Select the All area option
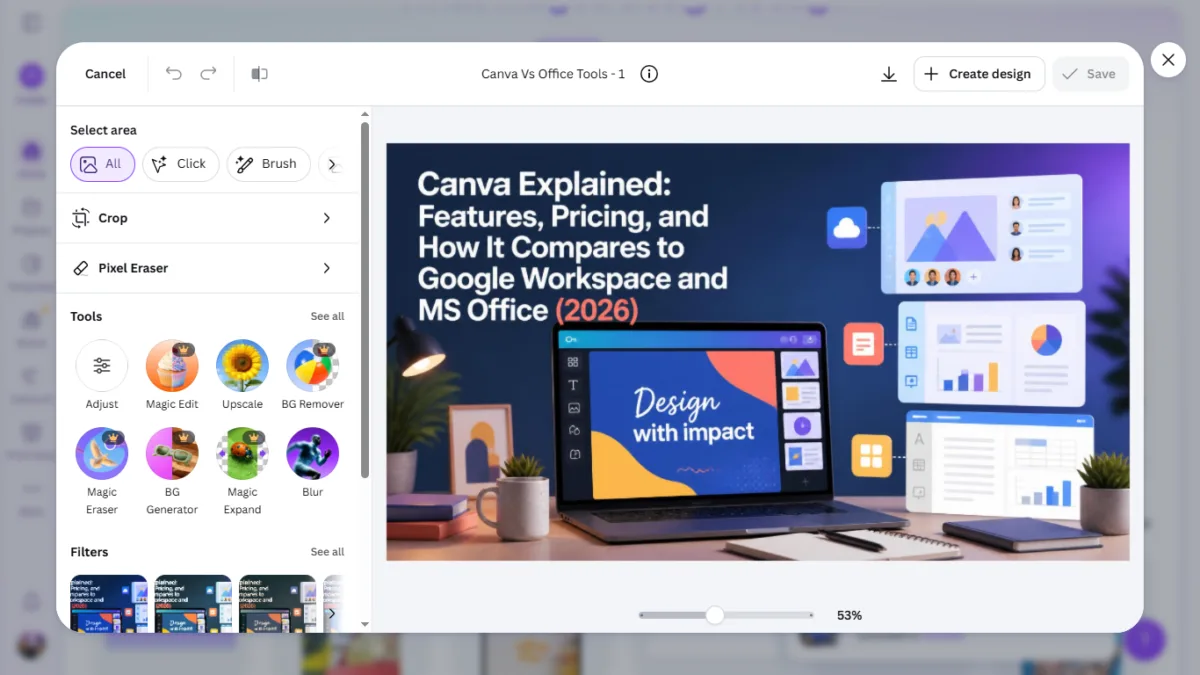This screenshot has width=1200, height=675. click(102, 164)
